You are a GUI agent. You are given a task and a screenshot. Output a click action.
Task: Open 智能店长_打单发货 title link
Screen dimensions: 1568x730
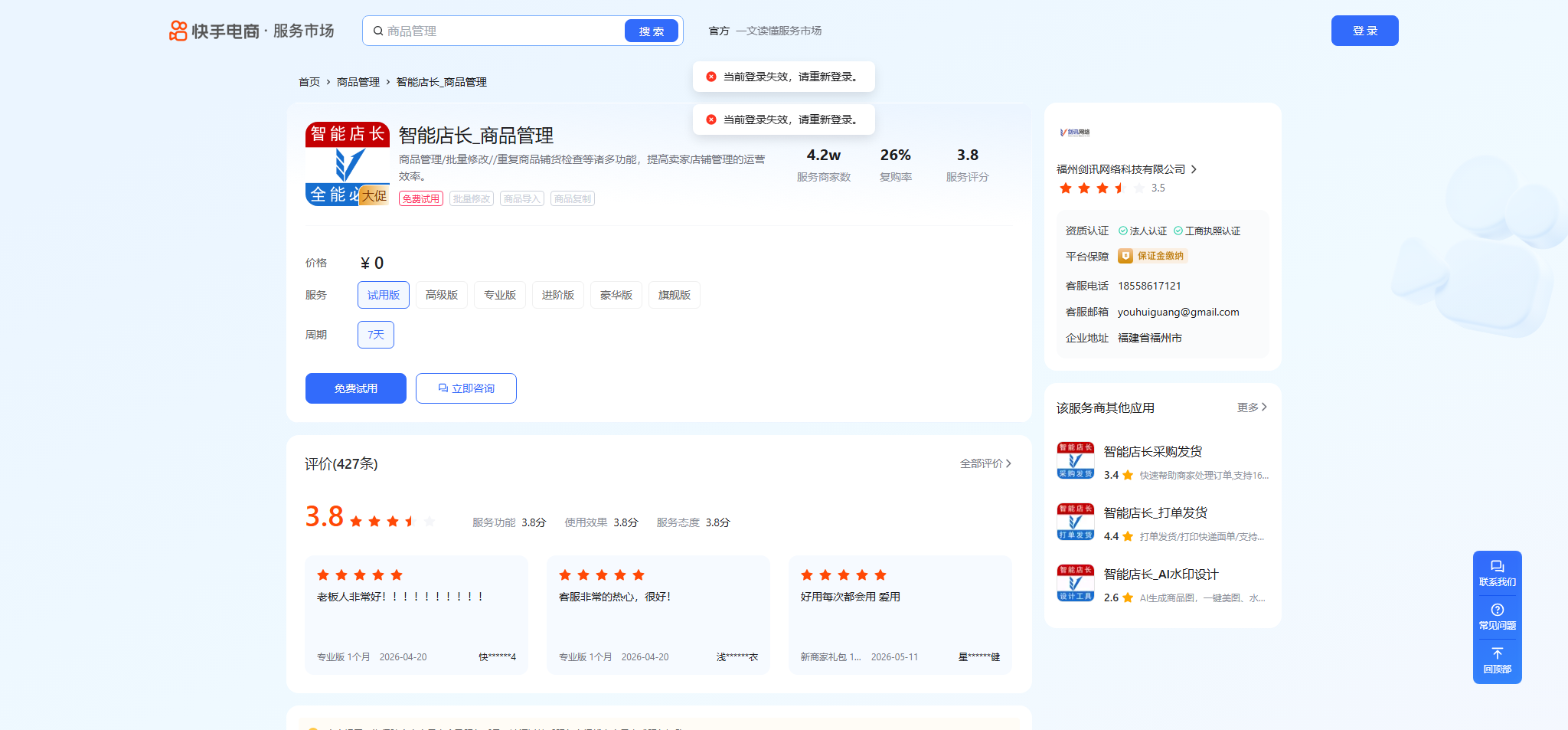pos(1155,513)
